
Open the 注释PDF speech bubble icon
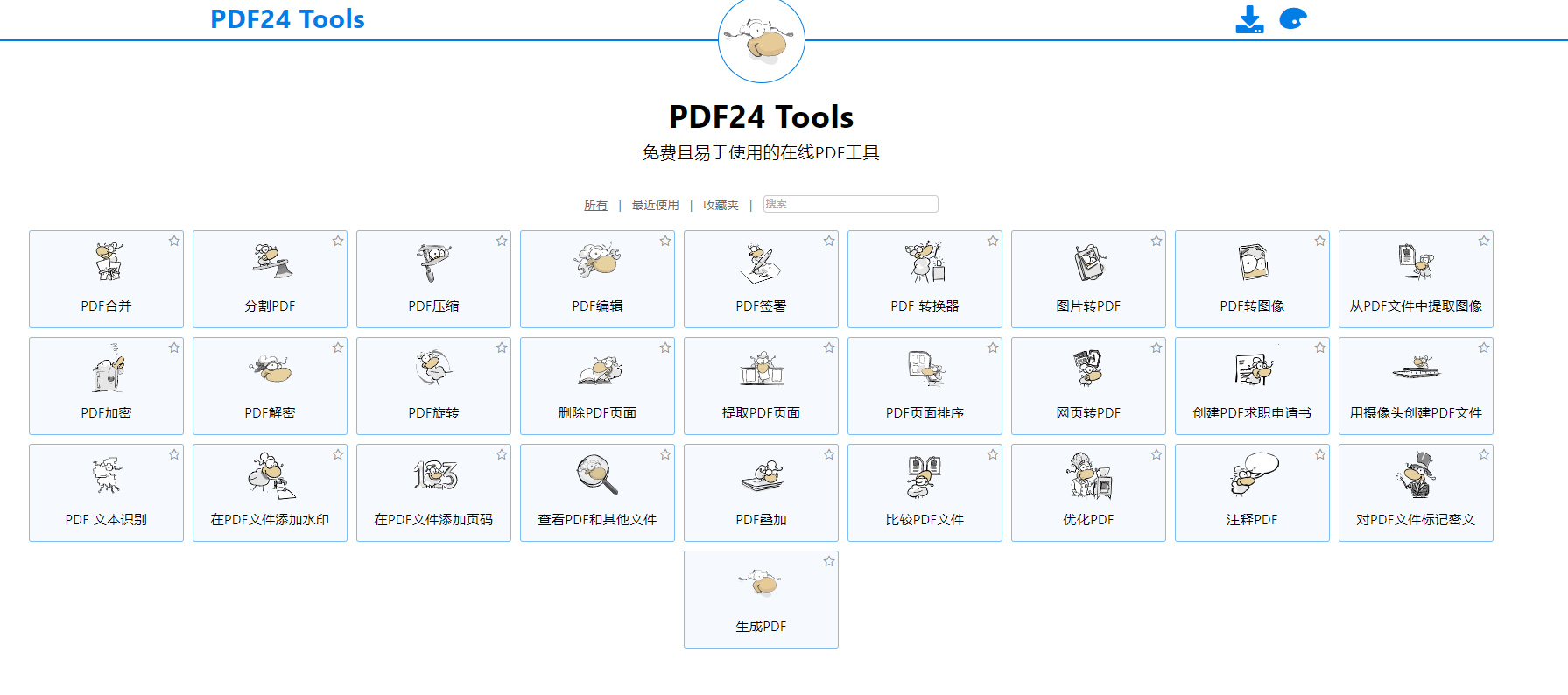(1255, 474)
